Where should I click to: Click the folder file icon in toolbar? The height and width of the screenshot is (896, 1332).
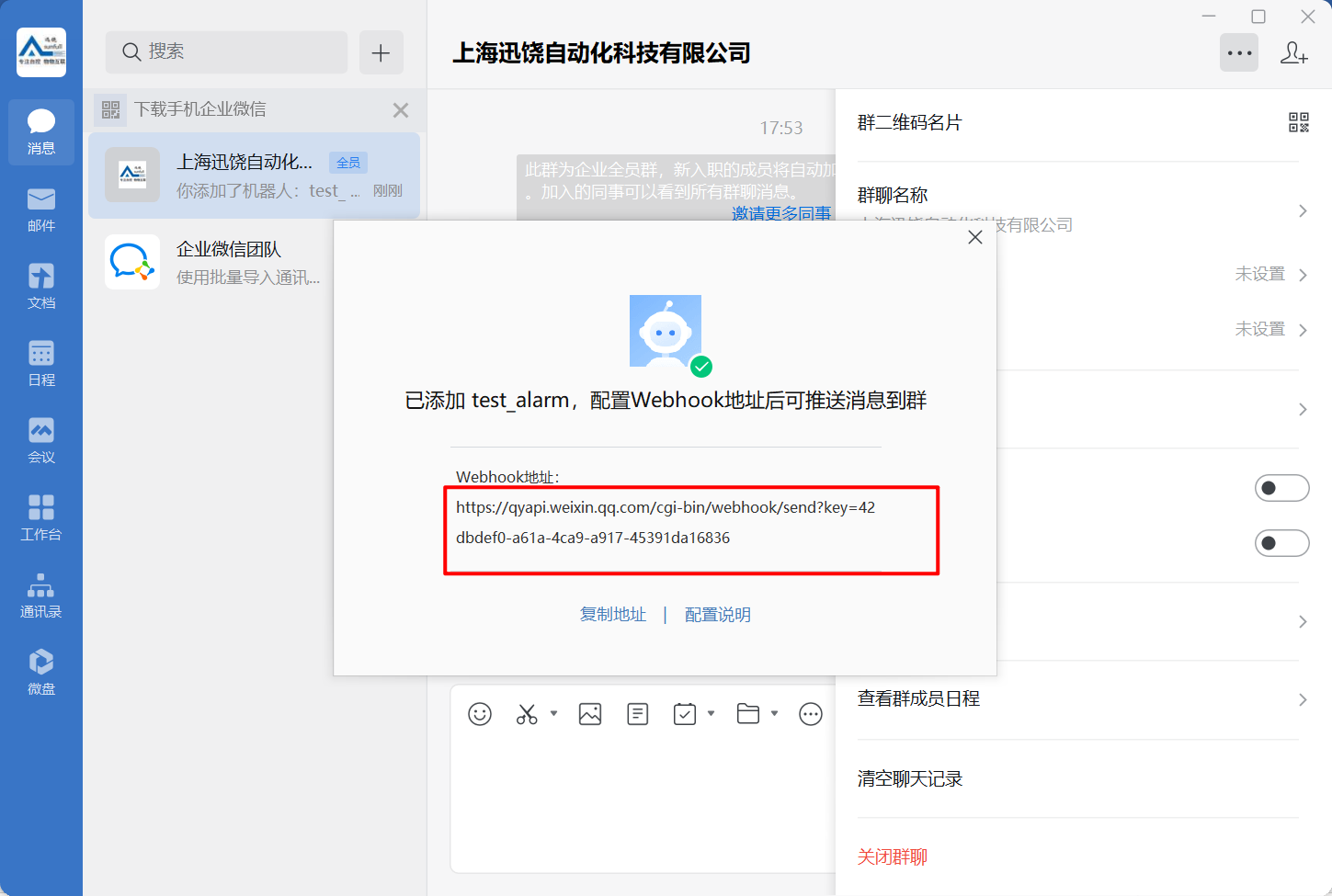coord(748,714)
